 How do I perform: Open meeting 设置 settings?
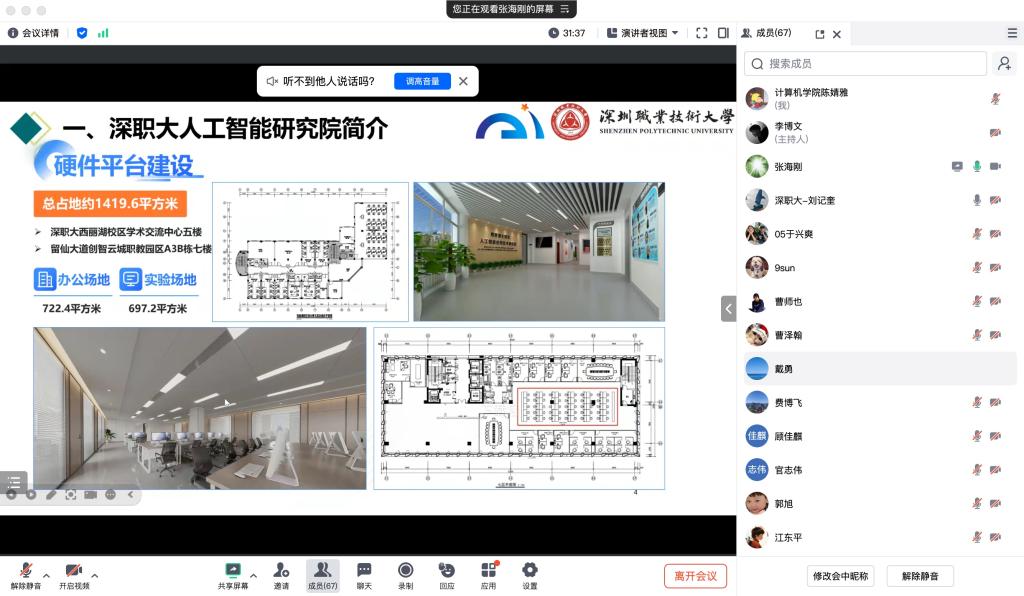[x=529, y=575]
